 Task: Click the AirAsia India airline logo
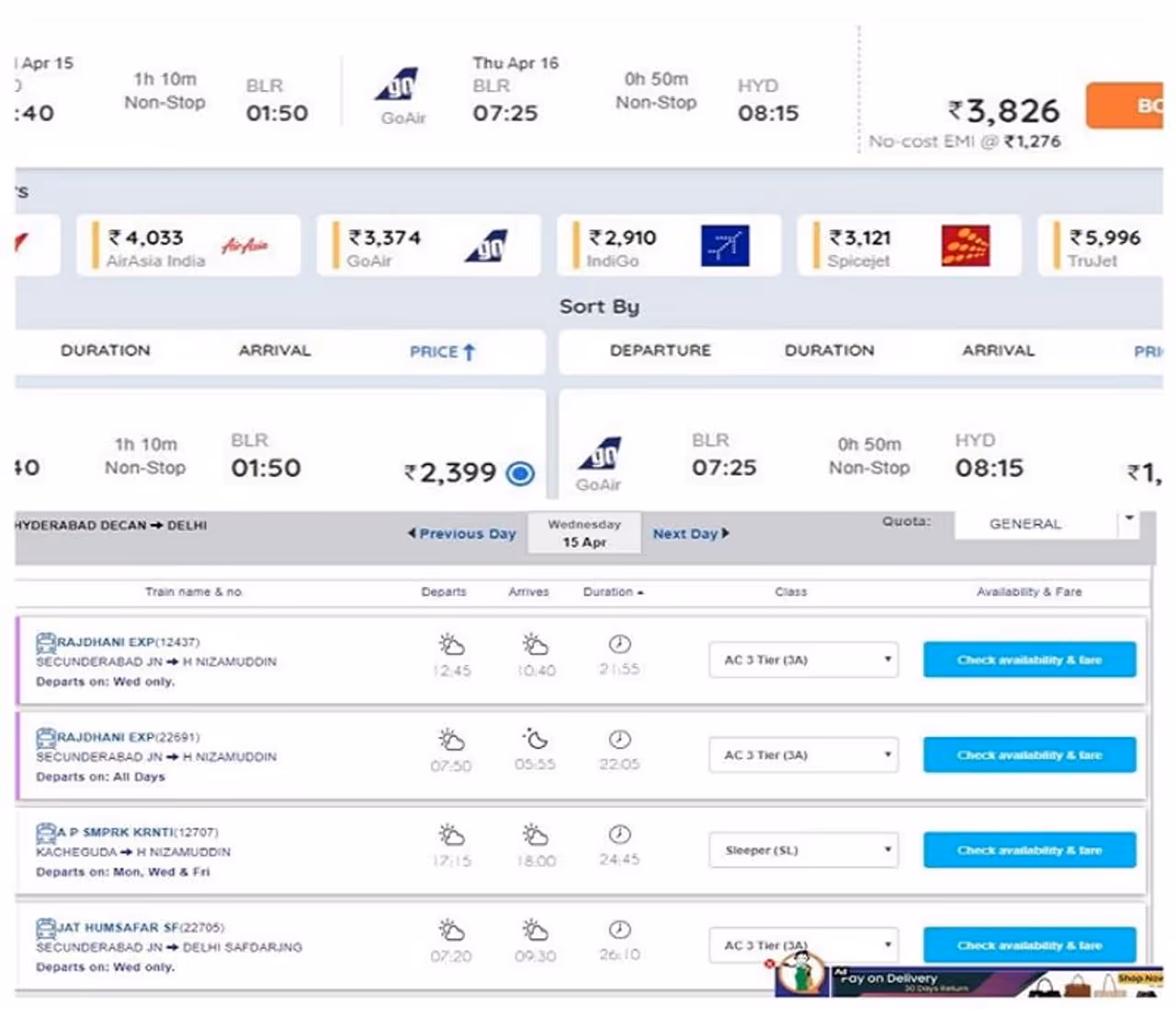coord(245,246)
